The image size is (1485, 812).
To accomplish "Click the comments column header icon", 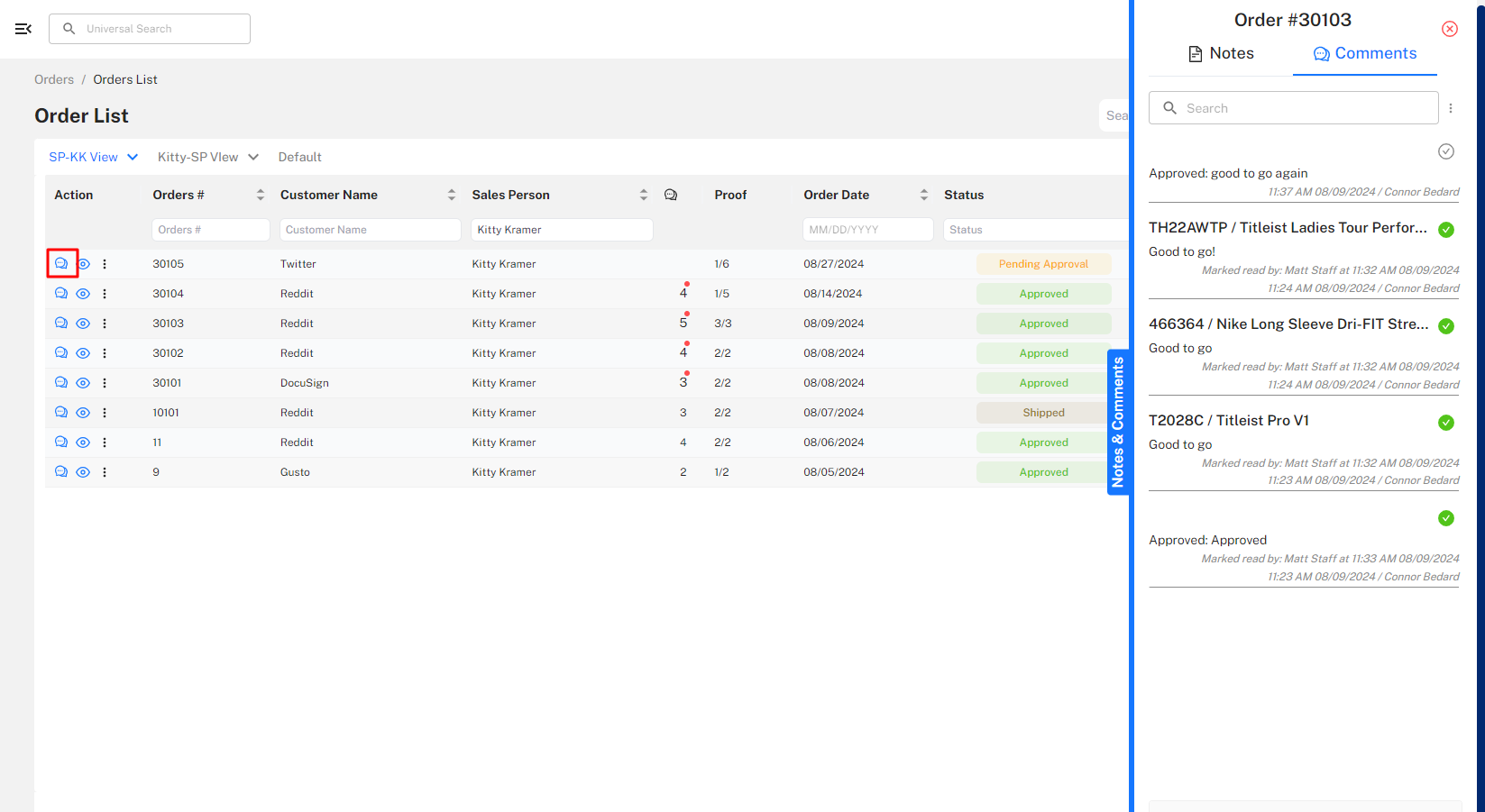I will (671, 195).
